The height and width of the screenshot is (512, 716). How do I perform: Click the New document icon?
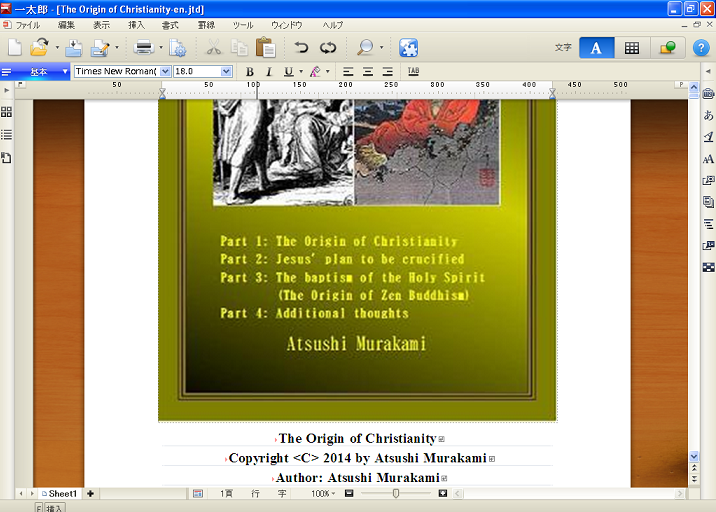(15, 47)
